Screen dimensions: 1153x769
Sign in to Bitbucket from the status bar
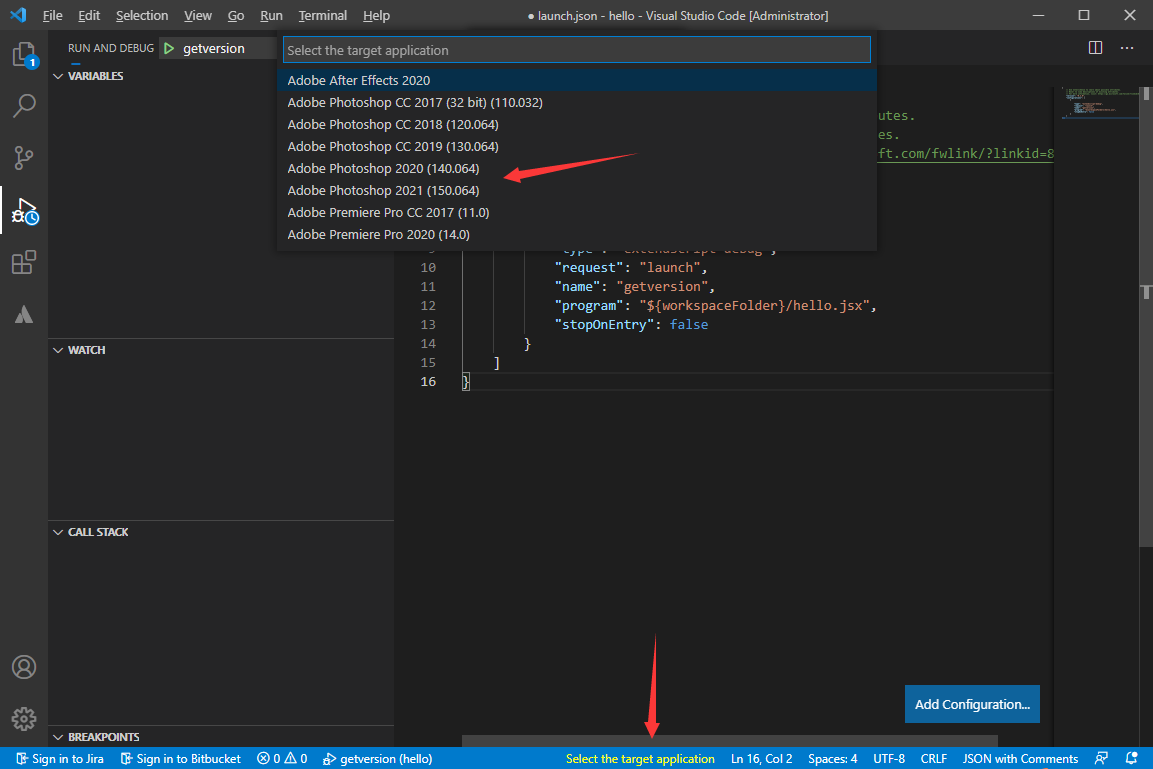pyautogui.click(x=180, y=758)
